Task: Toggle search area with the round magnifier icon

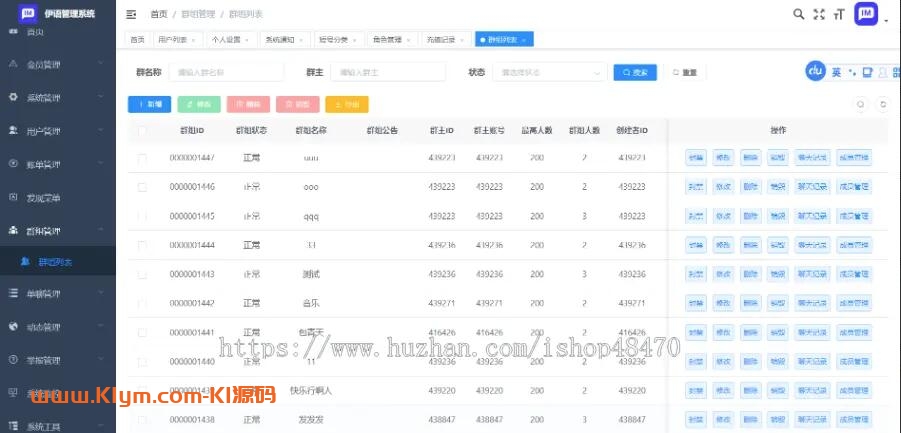Action: pyautogui.click(x=861, y=105)
